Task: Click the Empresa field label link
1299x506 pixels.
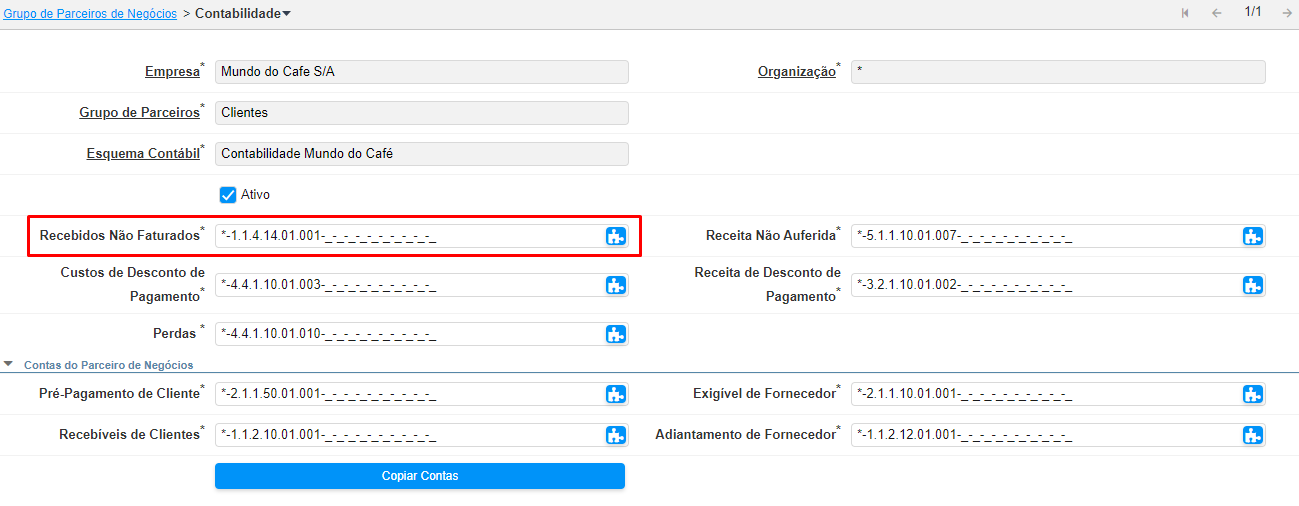Action: point(171,72)
